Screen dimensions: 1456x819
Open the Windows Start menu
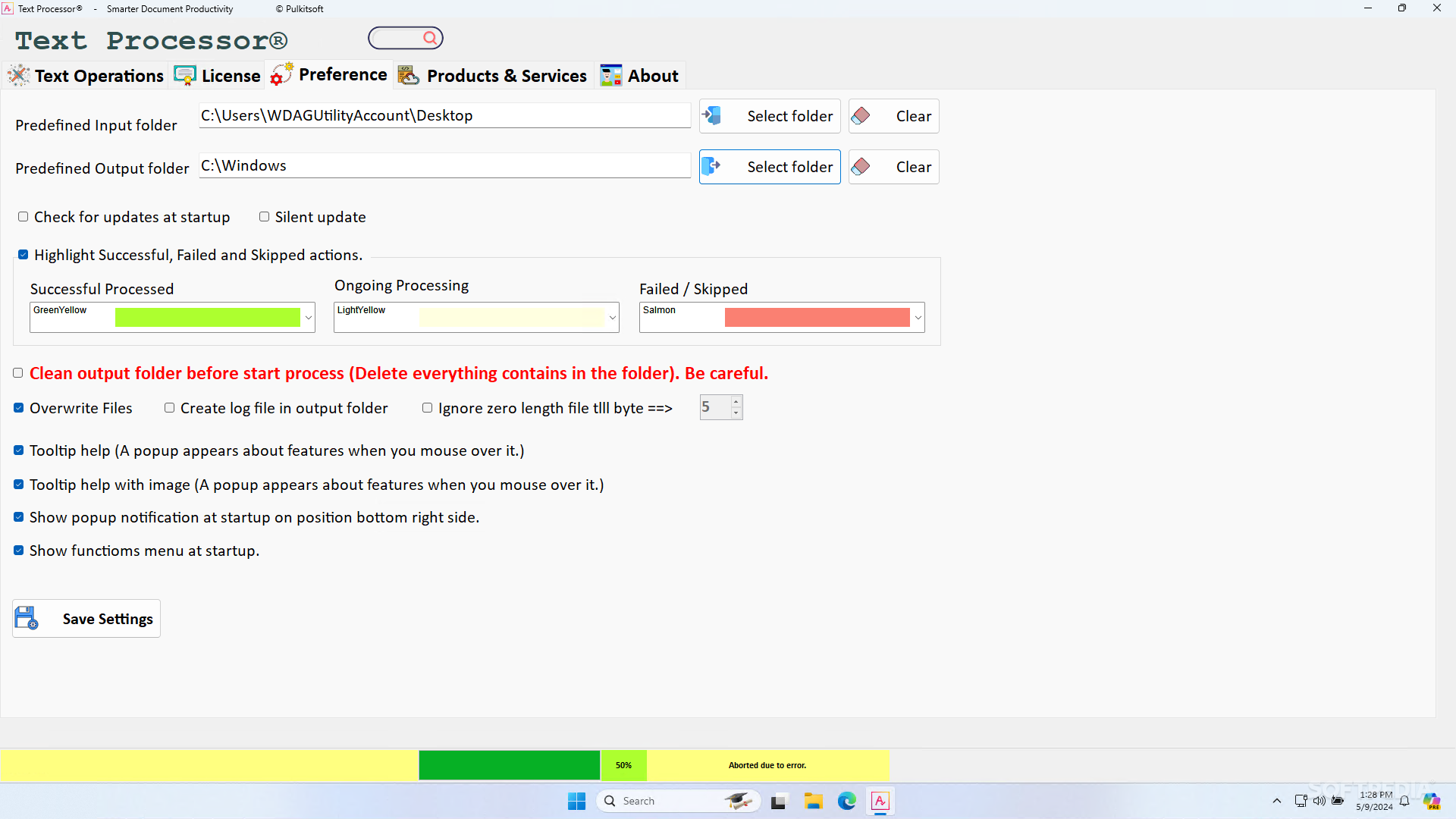[x=577, y=801]
